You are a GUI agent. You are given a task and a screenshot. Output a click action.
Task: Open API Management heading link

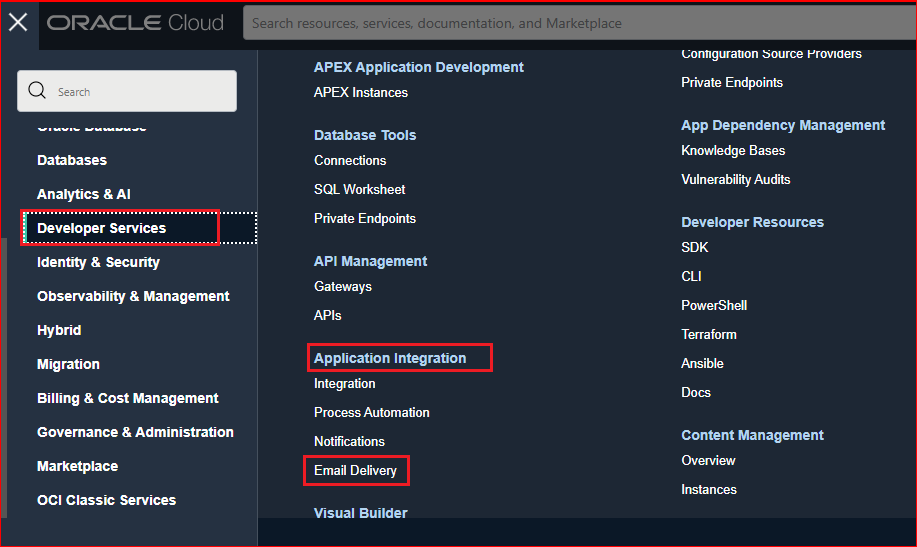point(370,261)
